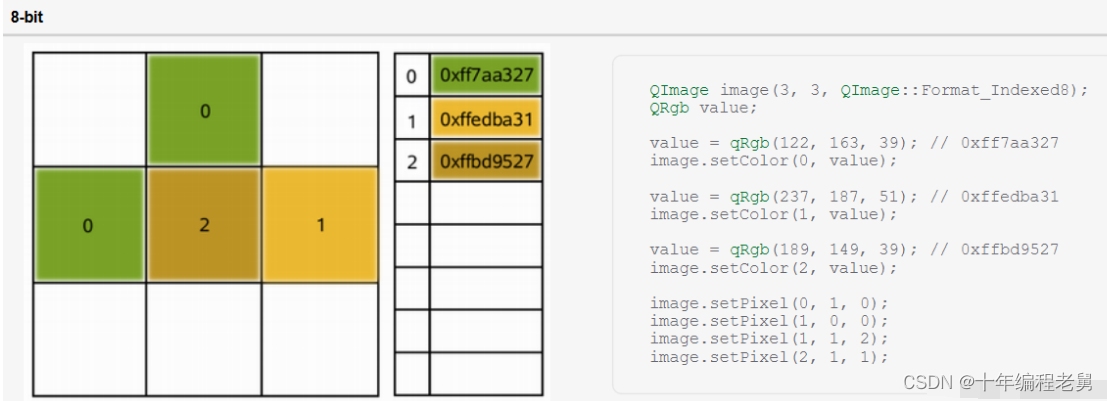Click index 1 cell beside 0xffedba31
This screenshot has width=1107, height=401.
(412, 121)
